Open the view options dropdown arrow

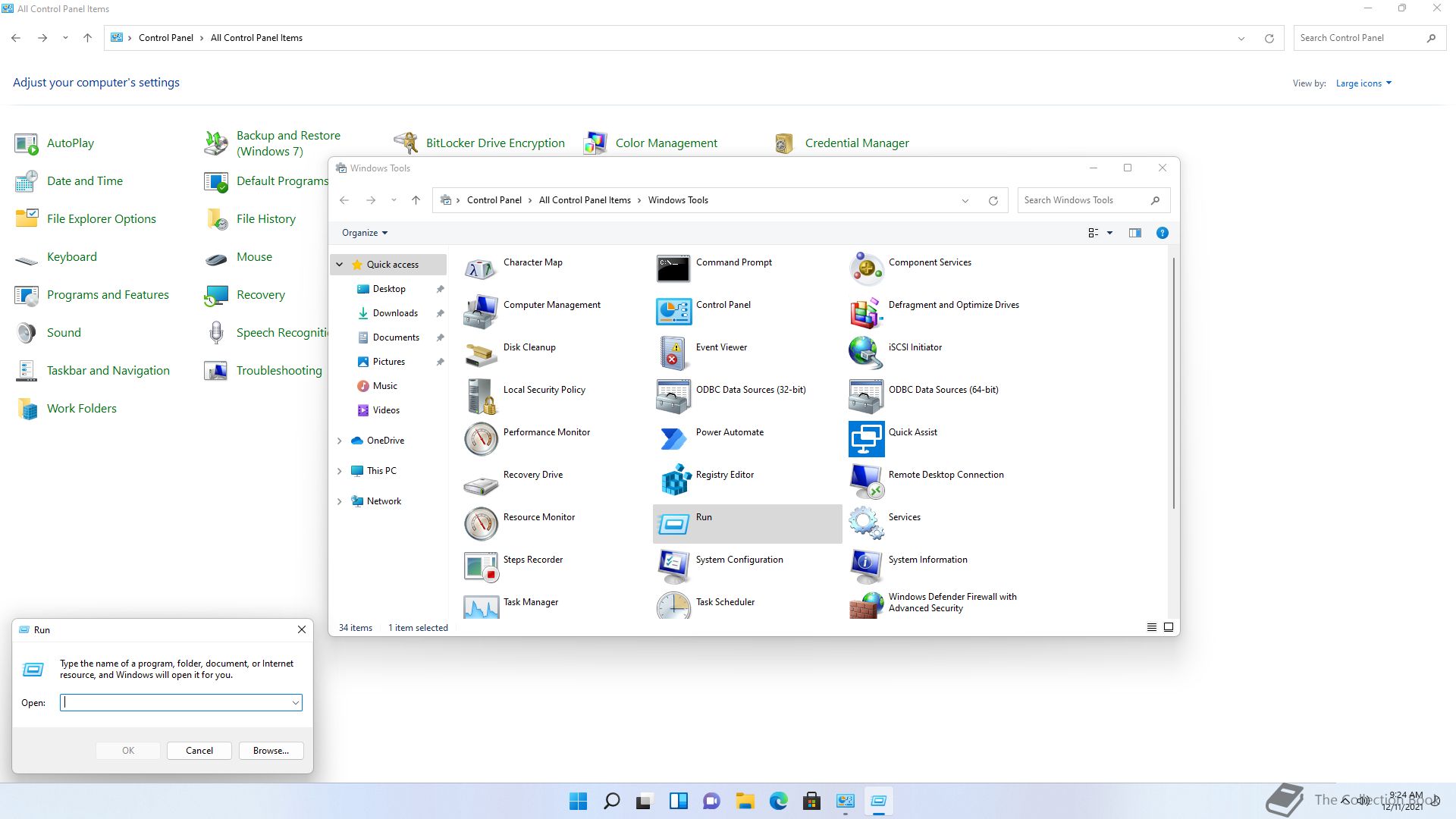(1109, 233)
